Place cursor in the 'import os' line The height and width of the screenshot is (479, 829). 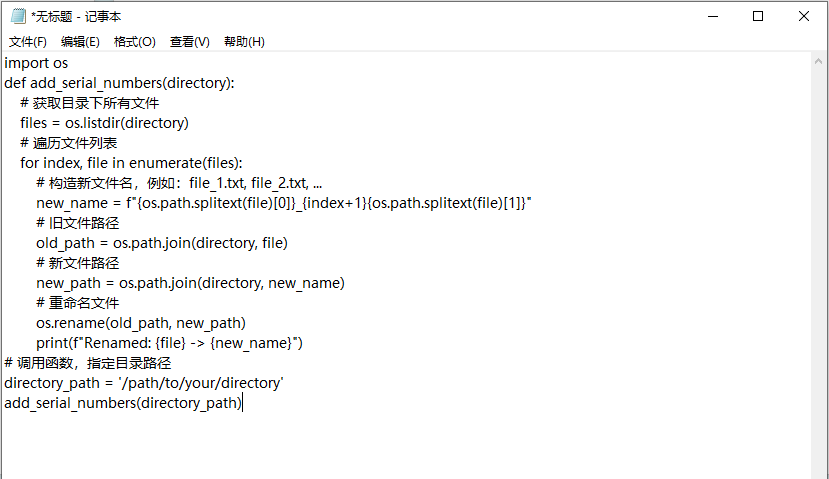coord(36,63)
